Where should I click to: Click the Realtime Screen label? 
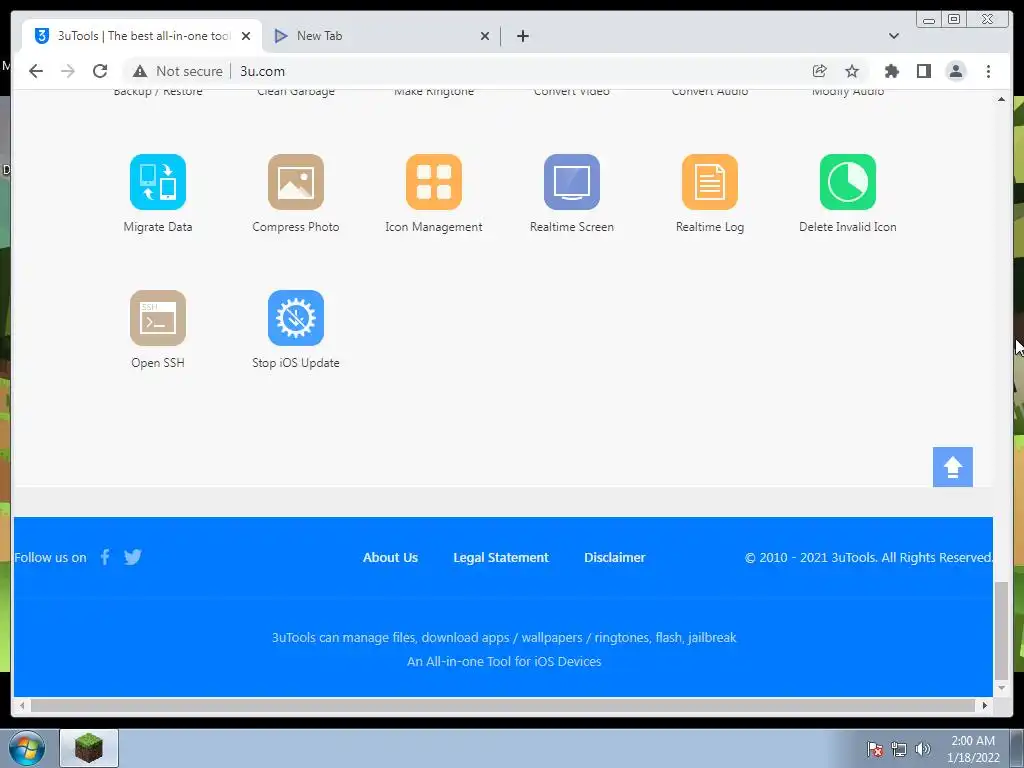(x=571, y=227)
